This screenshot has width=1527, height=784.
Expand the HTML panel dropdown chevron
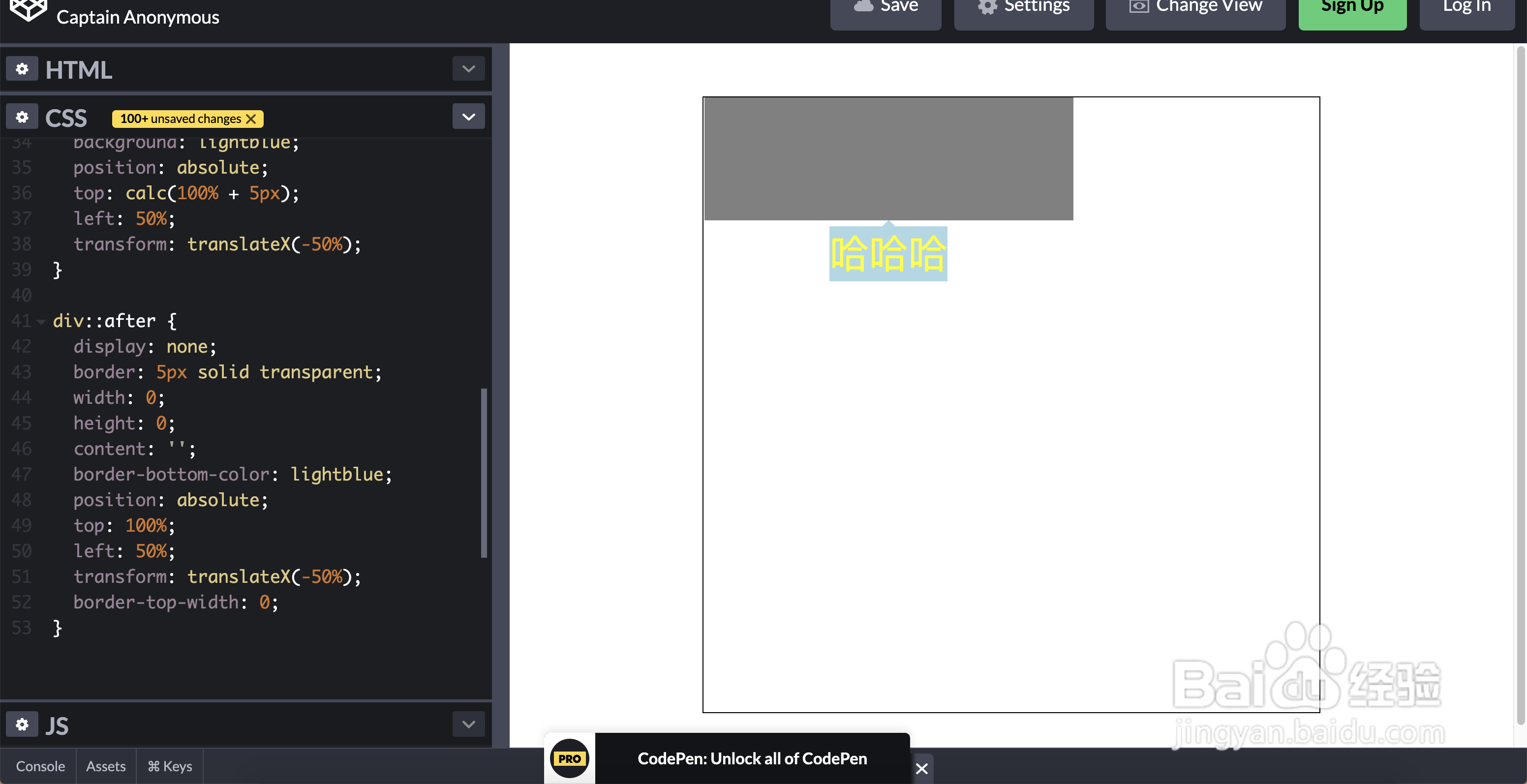(x=468, y=69)
